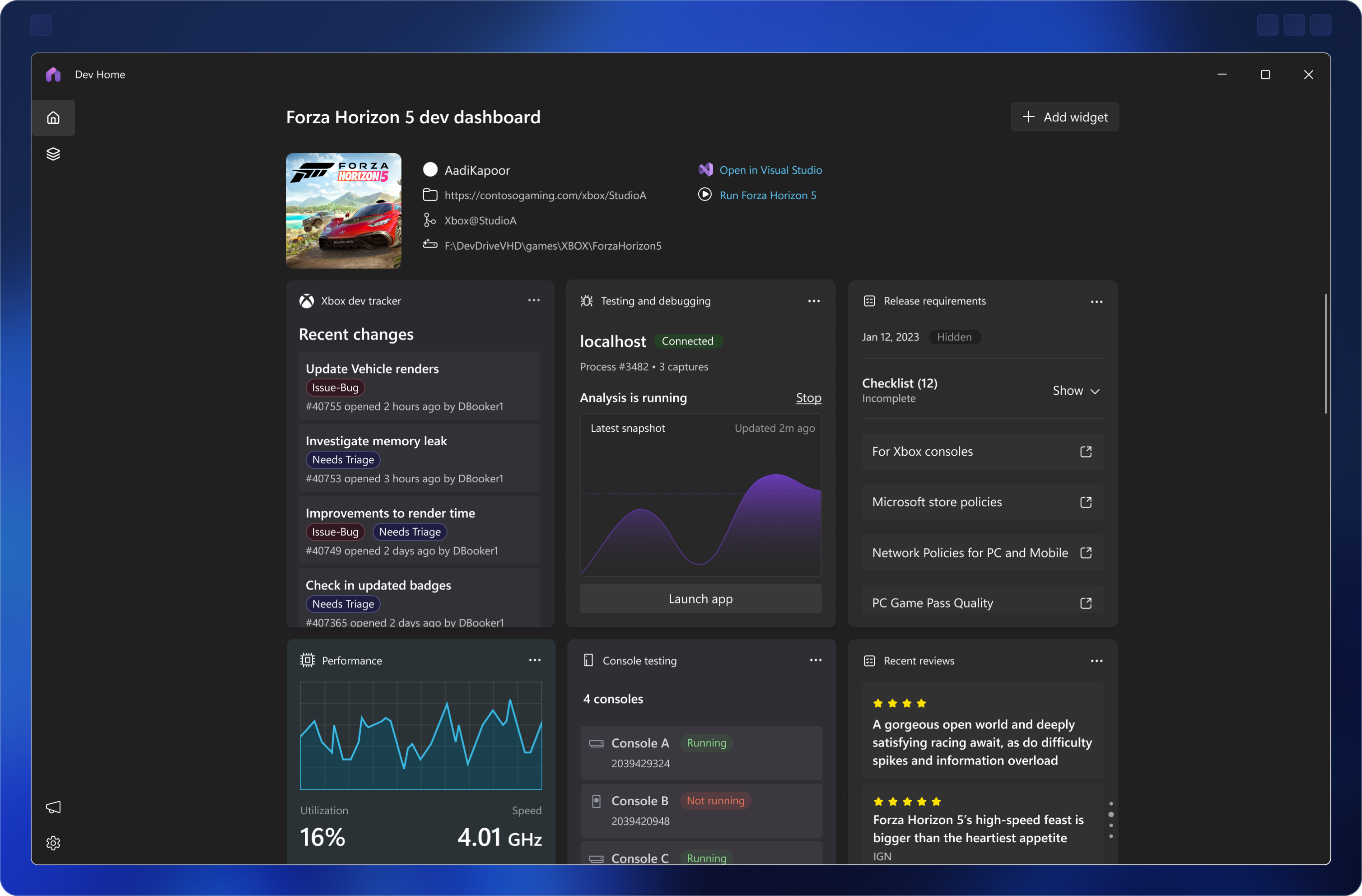The image size is (1362, 896).
Task: Stop the running analysis
Action: (808, 398)
